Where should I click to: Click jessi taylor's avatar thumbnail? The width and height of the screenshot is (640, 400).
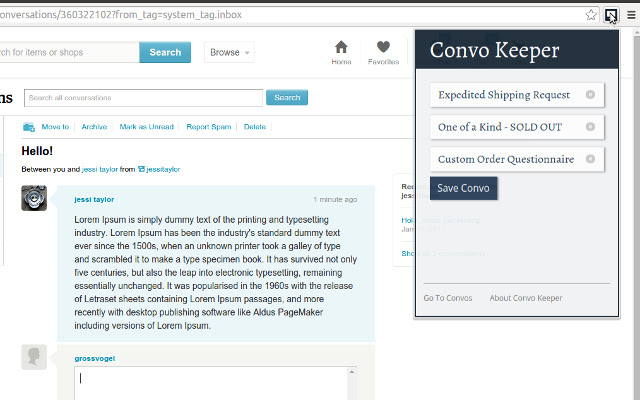pyautogui.click(x=34, y=198)
